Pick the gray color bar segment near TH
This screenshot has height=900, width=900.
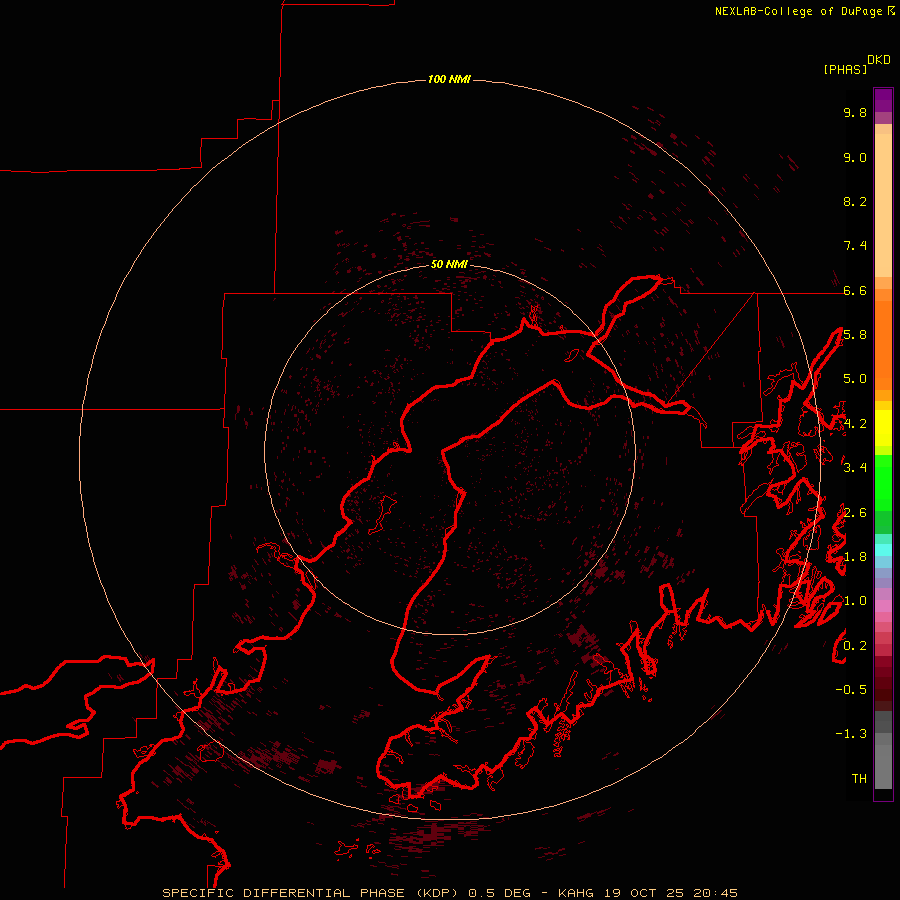click(x=883, y=767)
